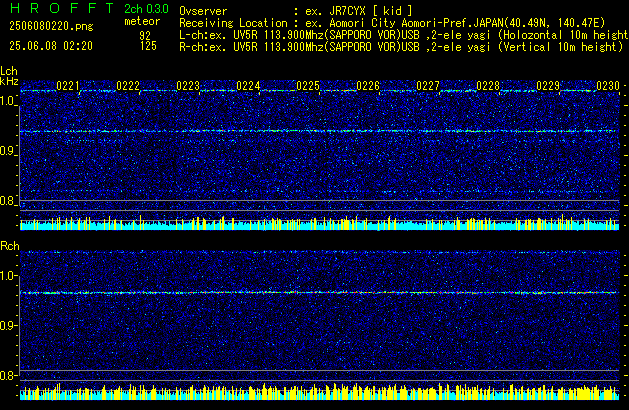Select the 0222 time marker
The image size is (629, 410).
(x=128, y=86)
